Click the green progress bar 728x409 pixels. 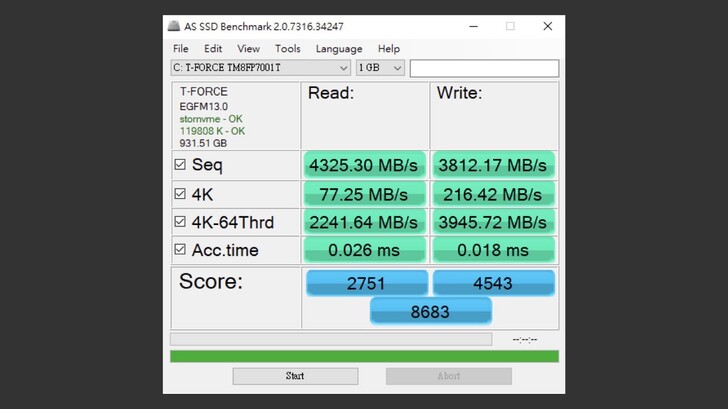point(364,357)
